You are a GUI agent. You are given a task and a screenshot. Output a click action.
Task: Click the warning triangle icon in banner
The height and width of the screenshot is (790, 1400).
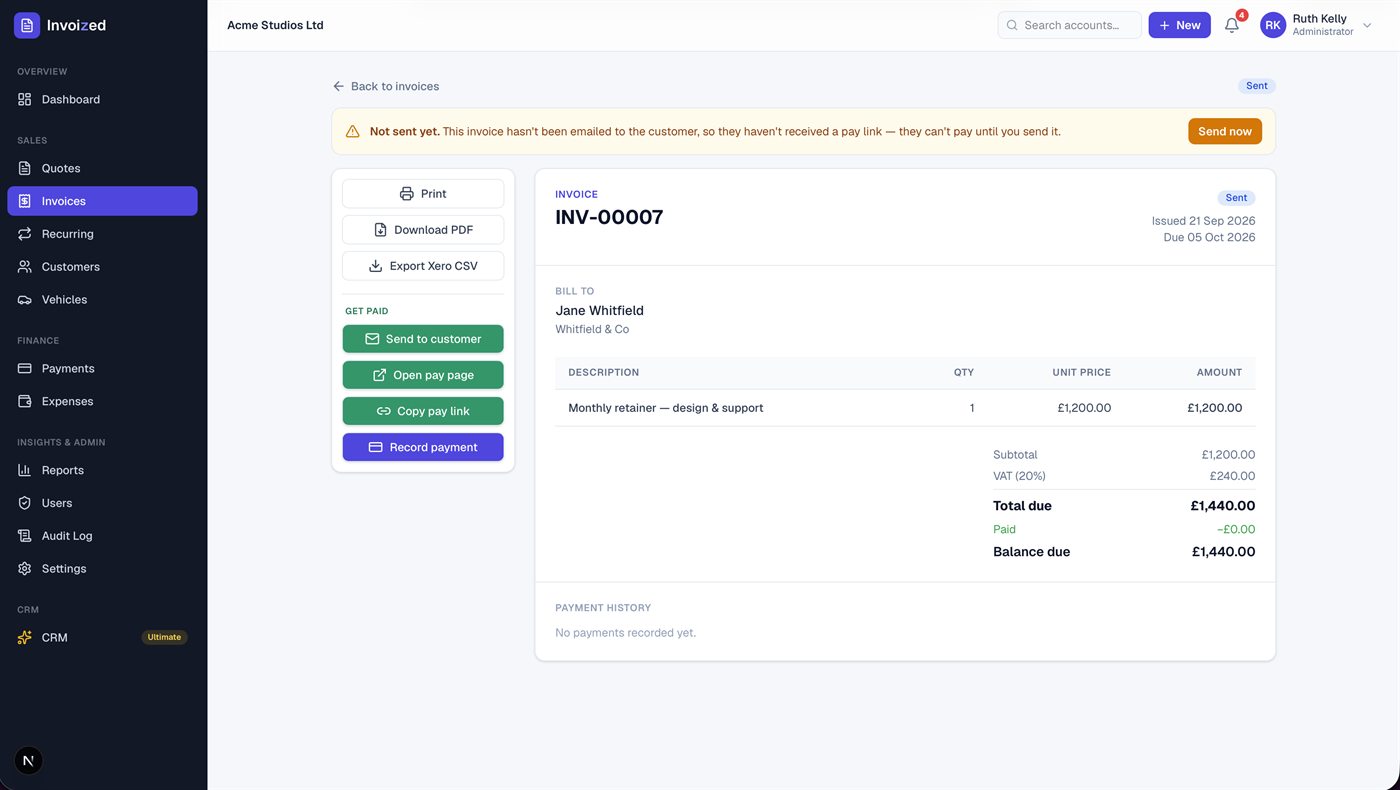point(352,131)
